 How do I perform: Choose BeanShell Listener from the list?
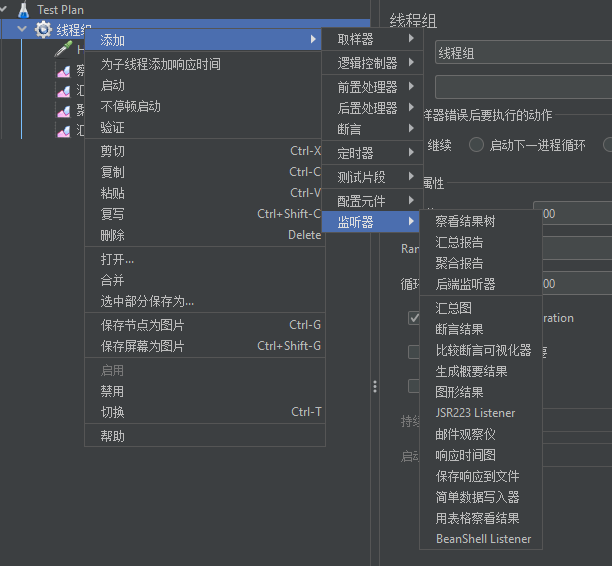pos(483,539)
